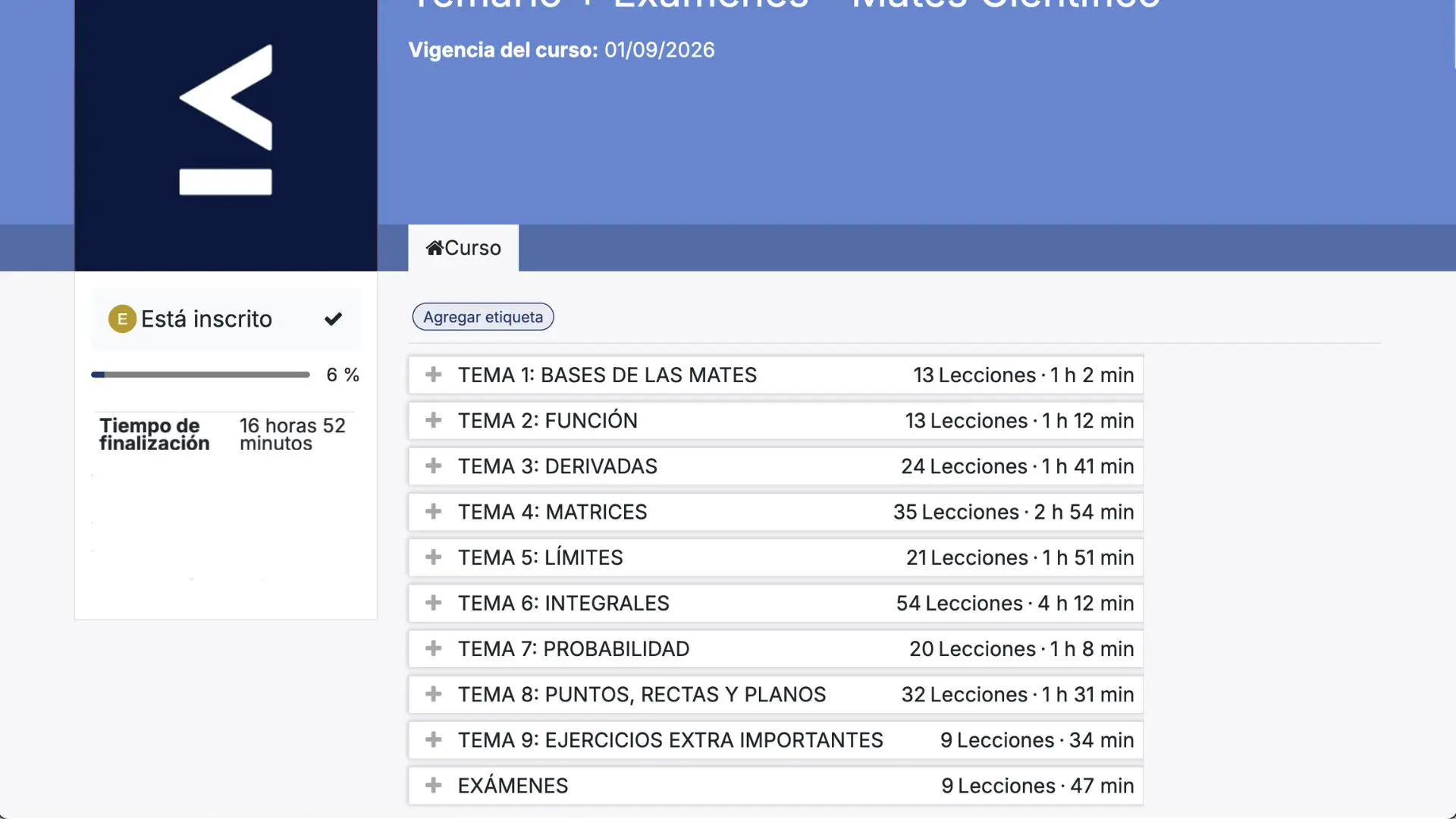Click the plus icon beside TEMA 4: MATRICES
This screenshot has width=1456, height=819.
(x=433, y=511)
